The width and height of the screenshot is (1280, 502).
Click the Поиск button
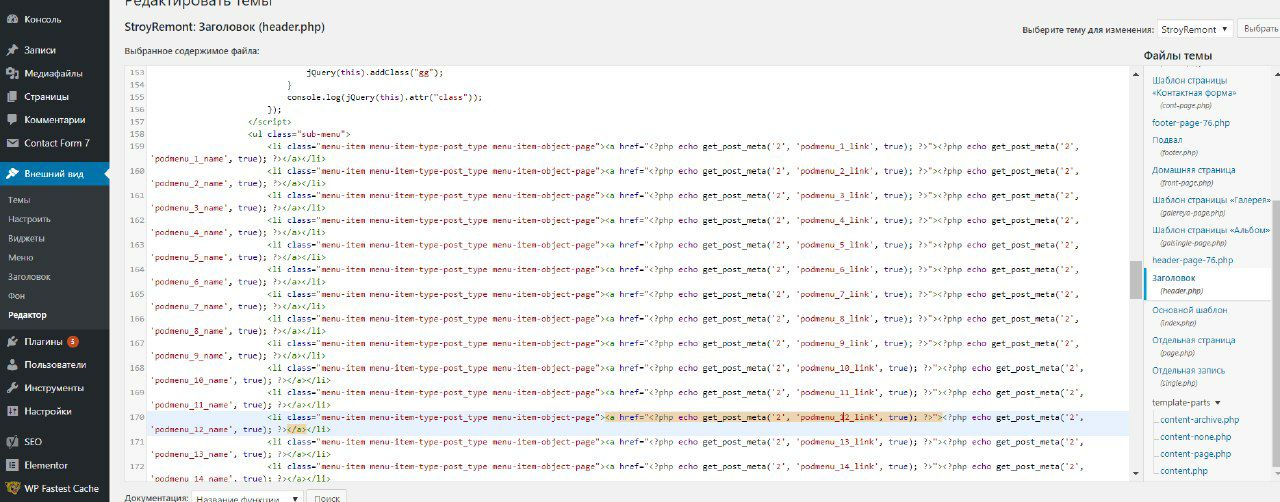327,497
